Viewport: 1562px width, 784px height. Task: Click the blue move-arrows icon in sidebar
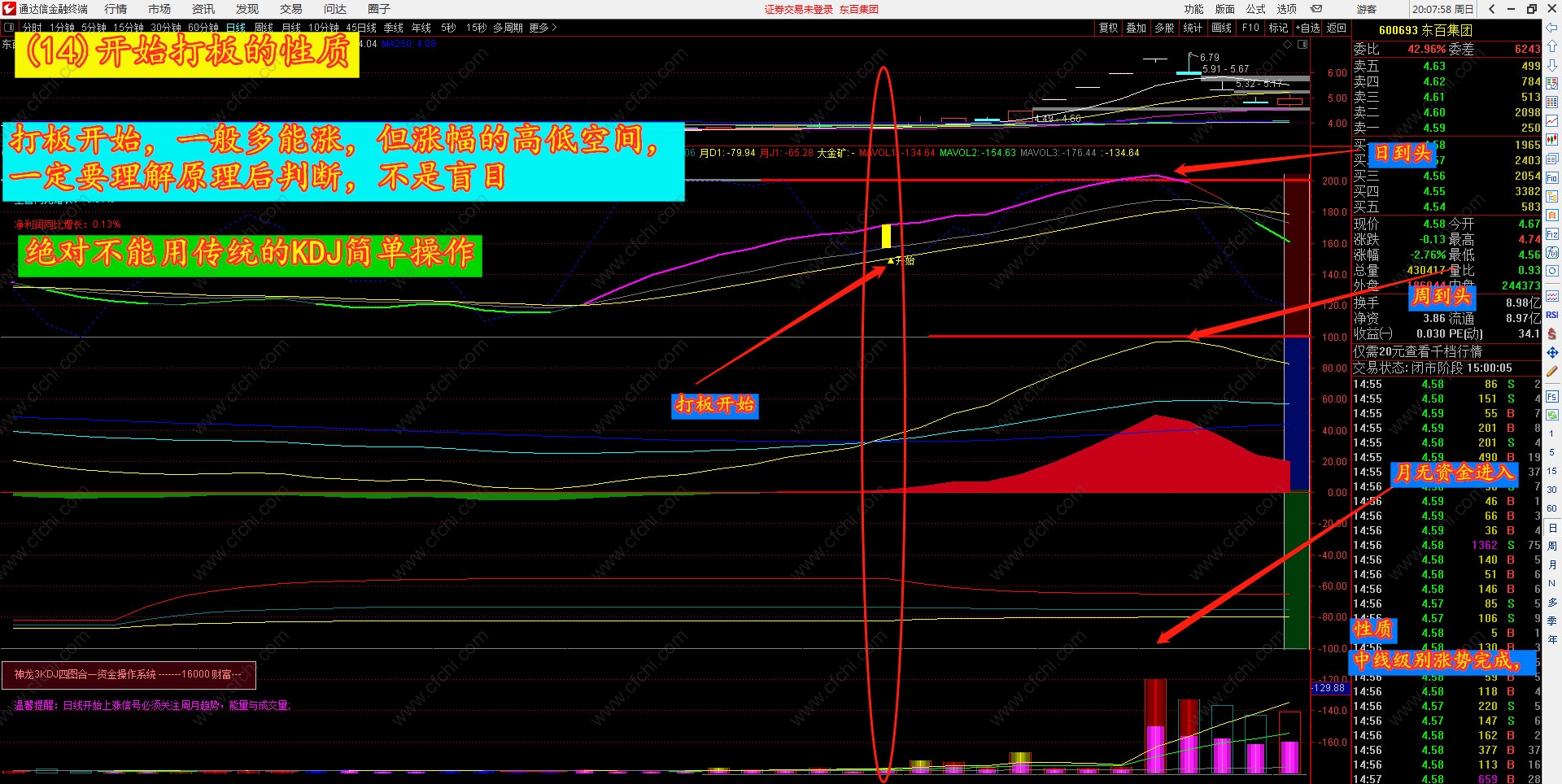pyautogui.click(x=1552, y=353)
